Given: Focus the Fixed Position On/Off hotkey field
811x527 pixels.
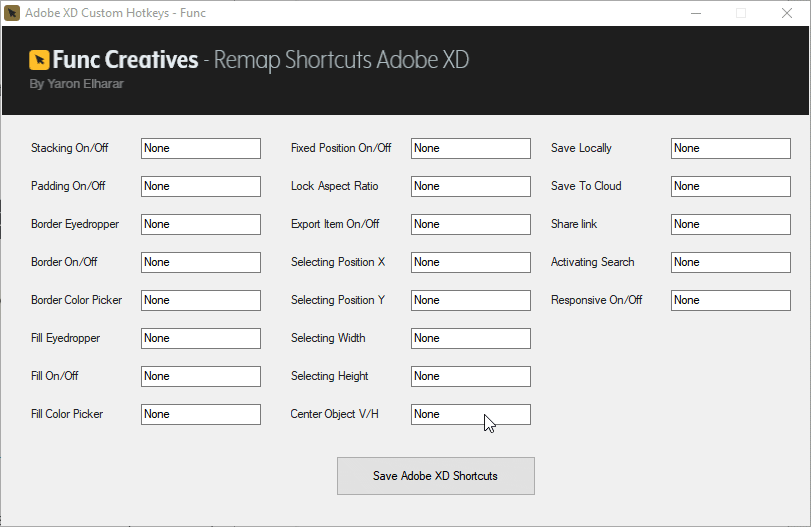Looking at the screenshot, I should [471, 148].
